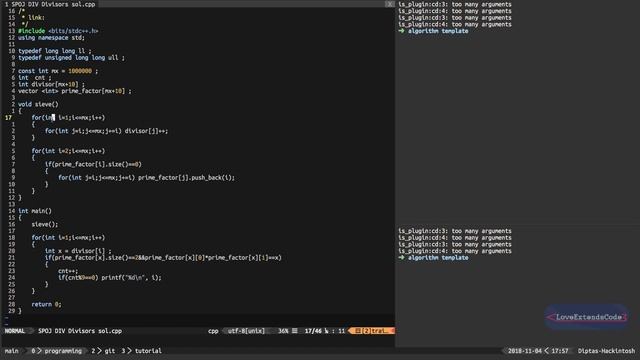Switch to tmux window 0 programming
640x360 pixels.
(x=56, y=351)
